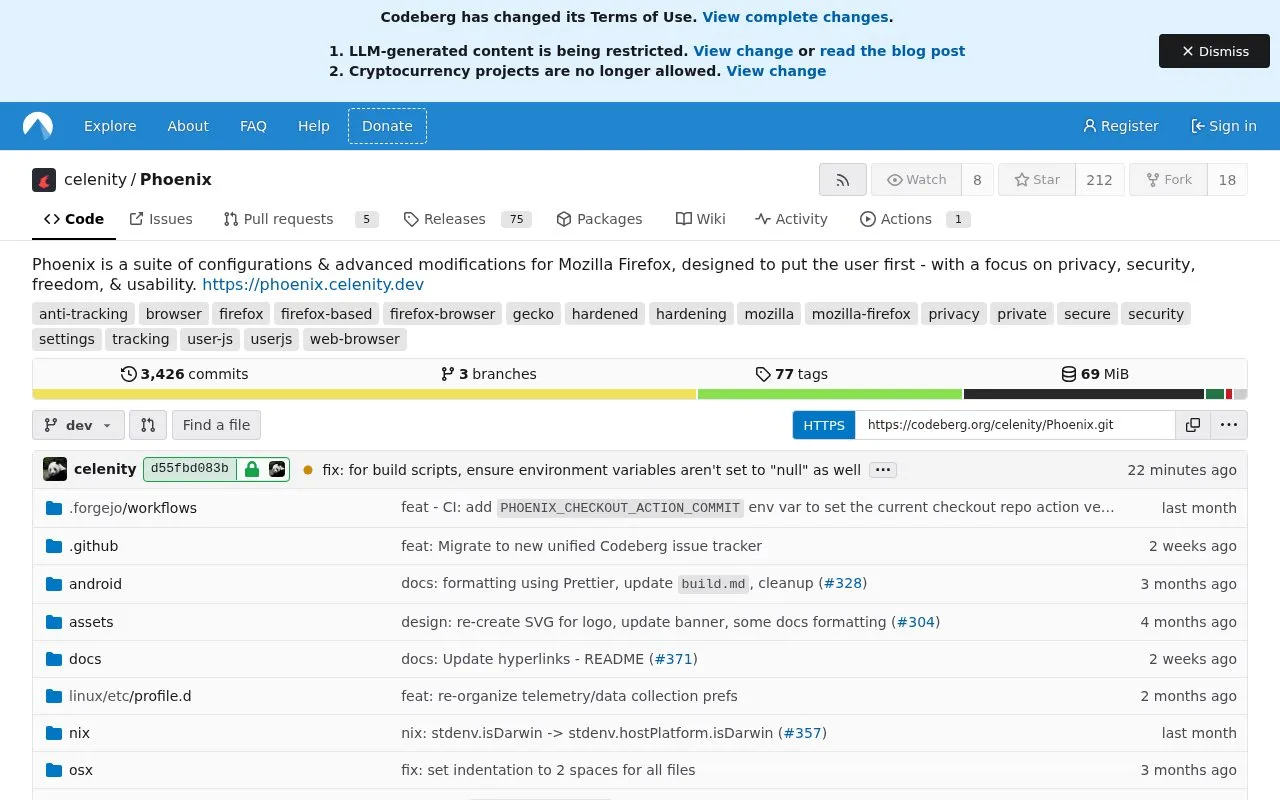Open the dev branch dropdown
The width and height of the screenshot is (1280, 800).
coord(79,425)
